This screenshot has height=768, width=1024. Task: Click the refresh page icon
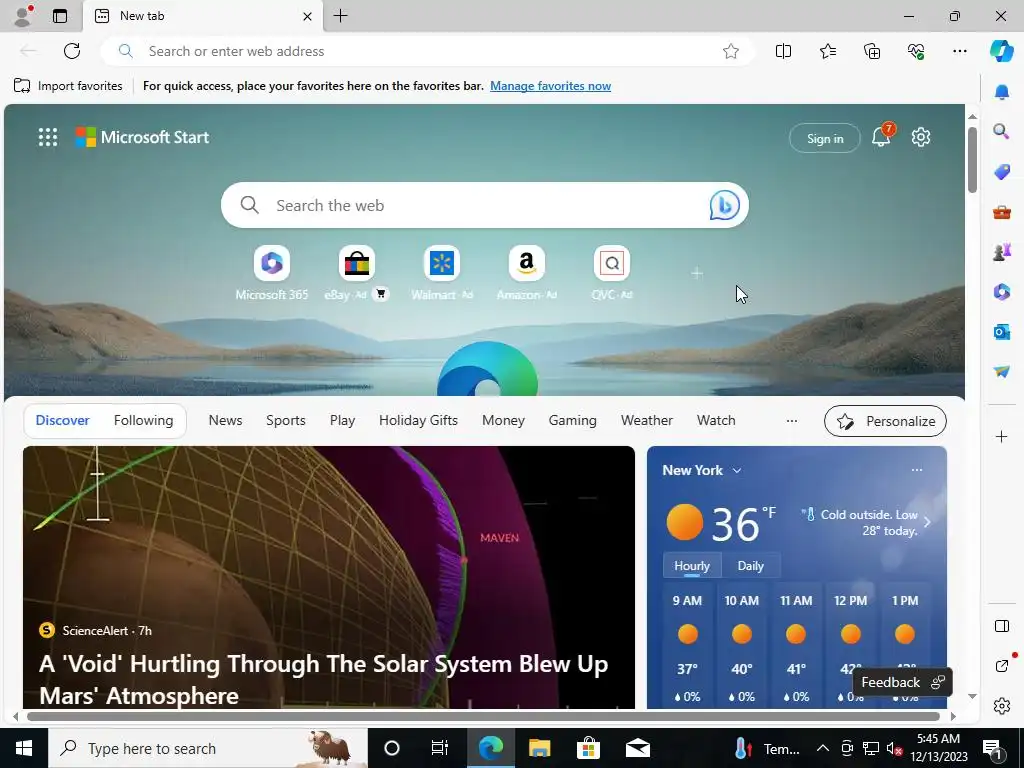72,51
